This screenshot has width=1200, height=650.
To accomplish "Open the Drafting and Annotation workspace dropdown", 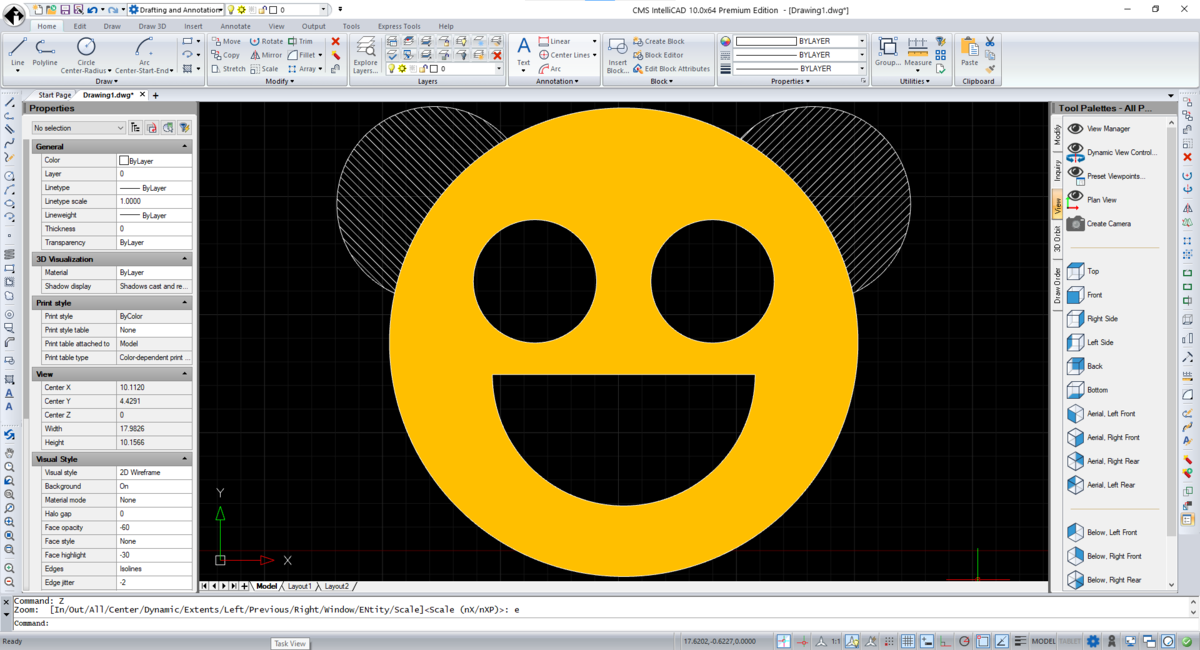I will pos(219,10).
